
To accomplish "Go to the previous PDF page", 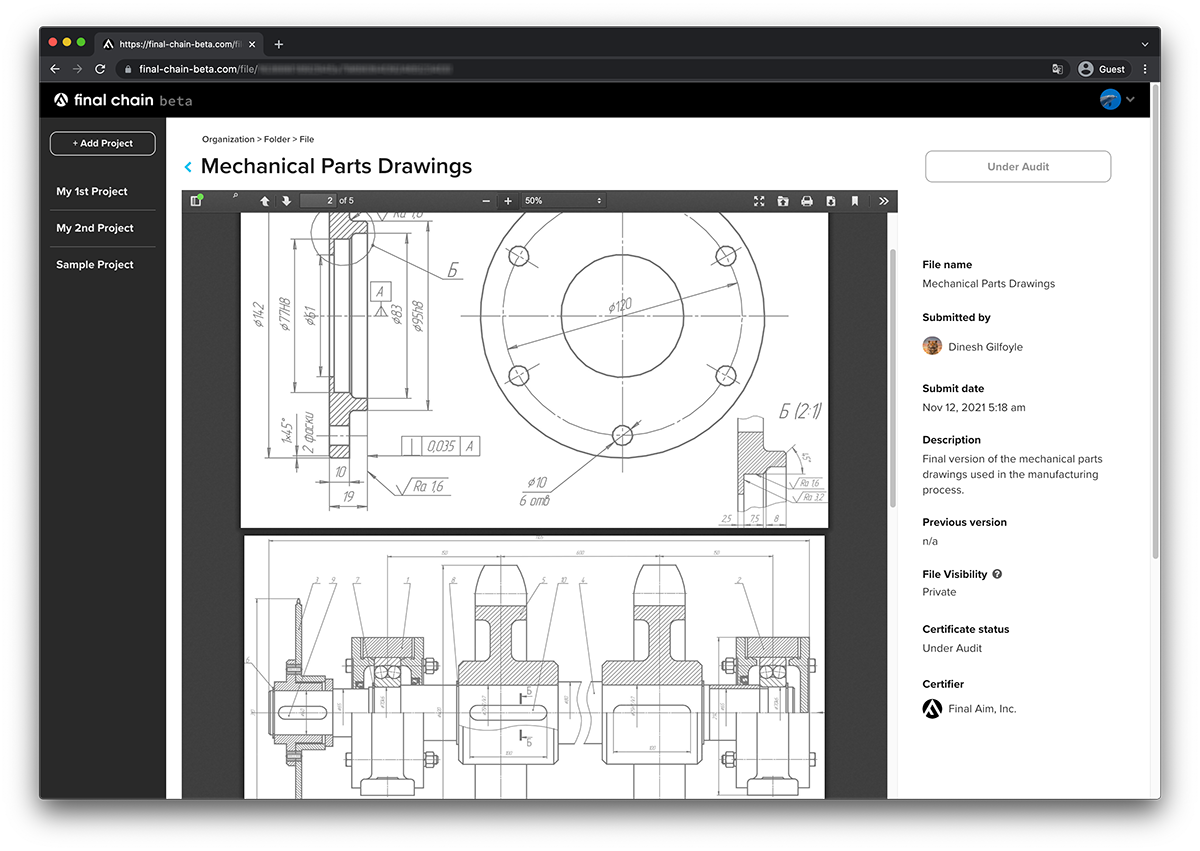I will tap(265, 201).
